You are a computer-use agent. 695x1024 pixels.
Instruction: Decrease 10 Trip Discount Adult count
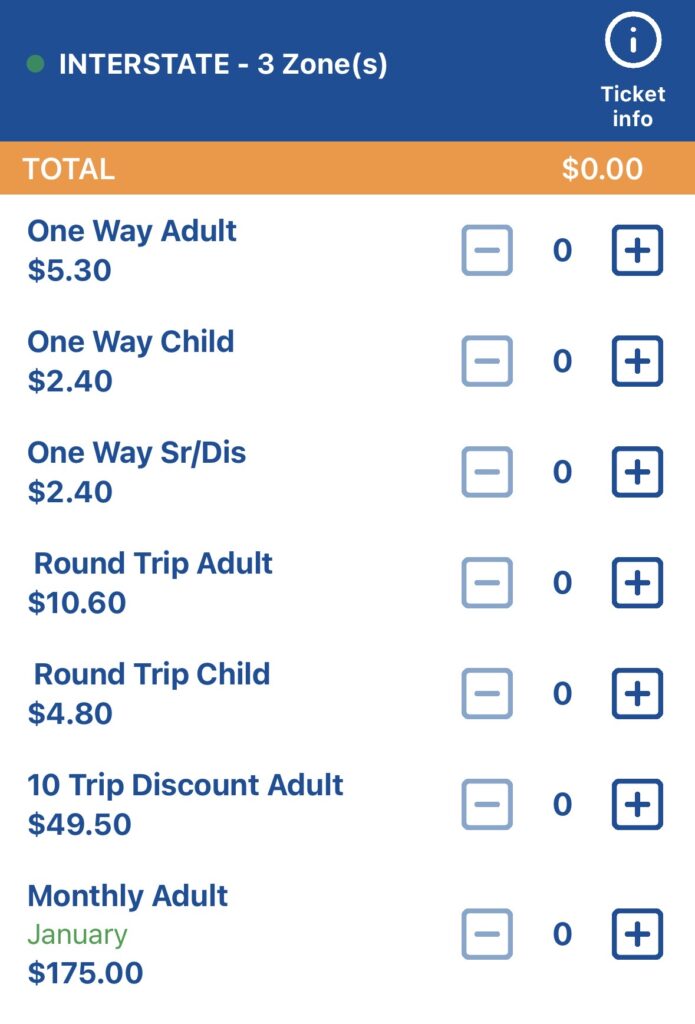pyautogui.click(x=487, y=804)
